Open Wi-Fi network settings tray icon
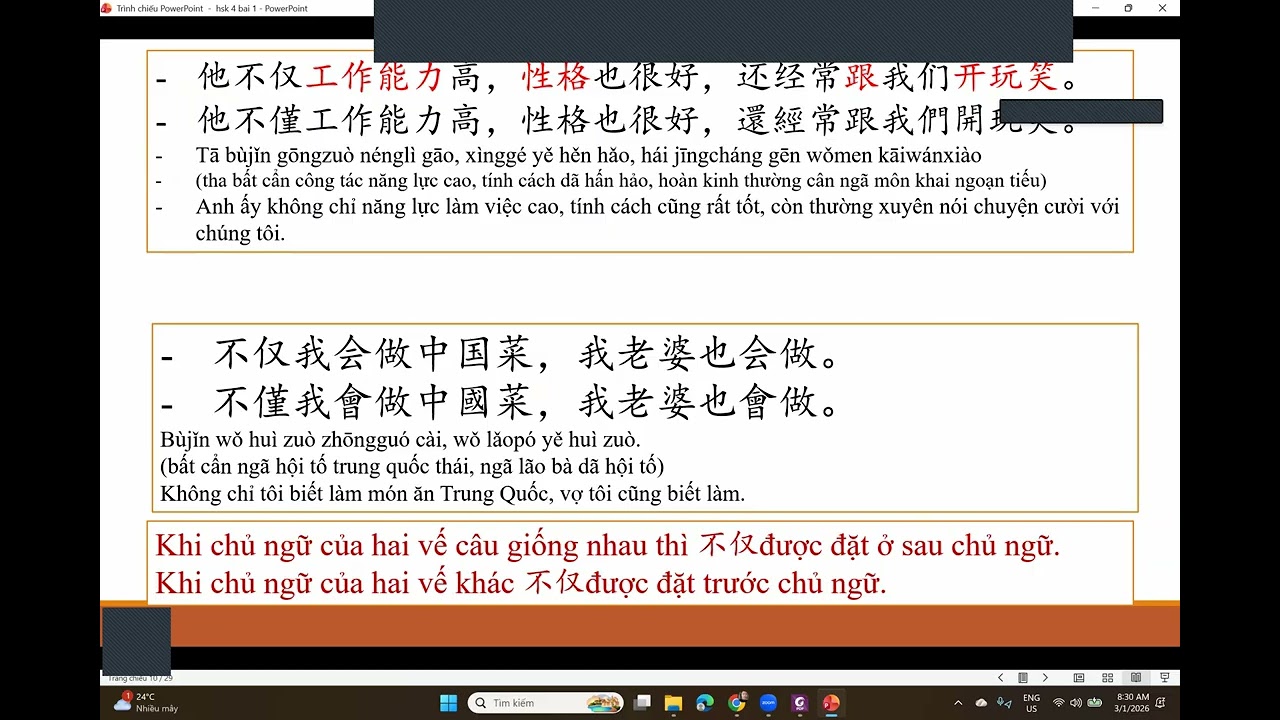This screenshot has width=1280, height=720. pyautogui.click(x=1058, y=703)
